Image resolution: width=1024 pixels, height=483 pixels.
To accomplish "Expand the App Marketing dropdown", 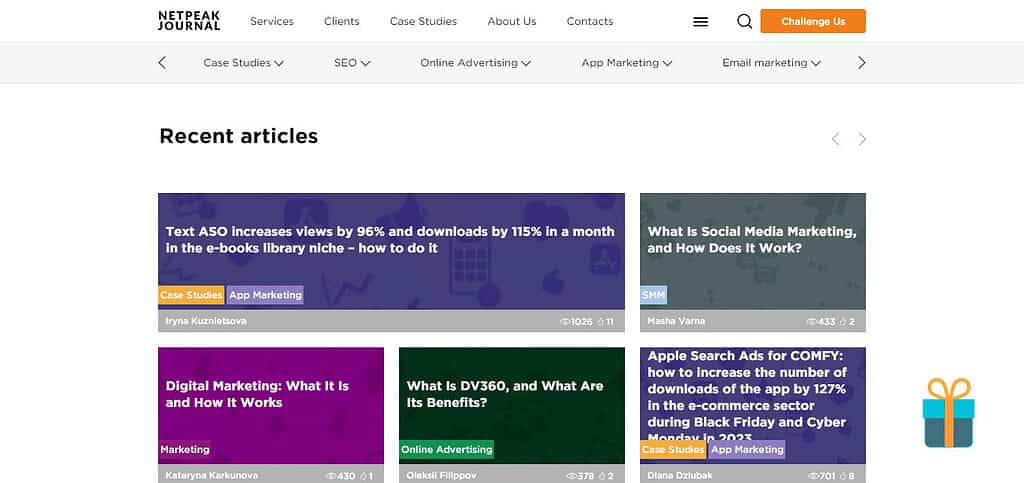I will (627, 63).
